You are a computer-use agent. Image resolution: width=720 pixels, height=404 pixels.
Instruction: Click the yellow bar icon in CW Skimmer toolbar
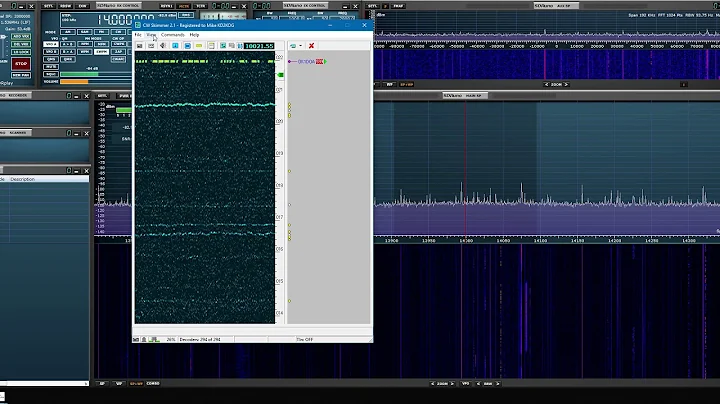point(199,46)
